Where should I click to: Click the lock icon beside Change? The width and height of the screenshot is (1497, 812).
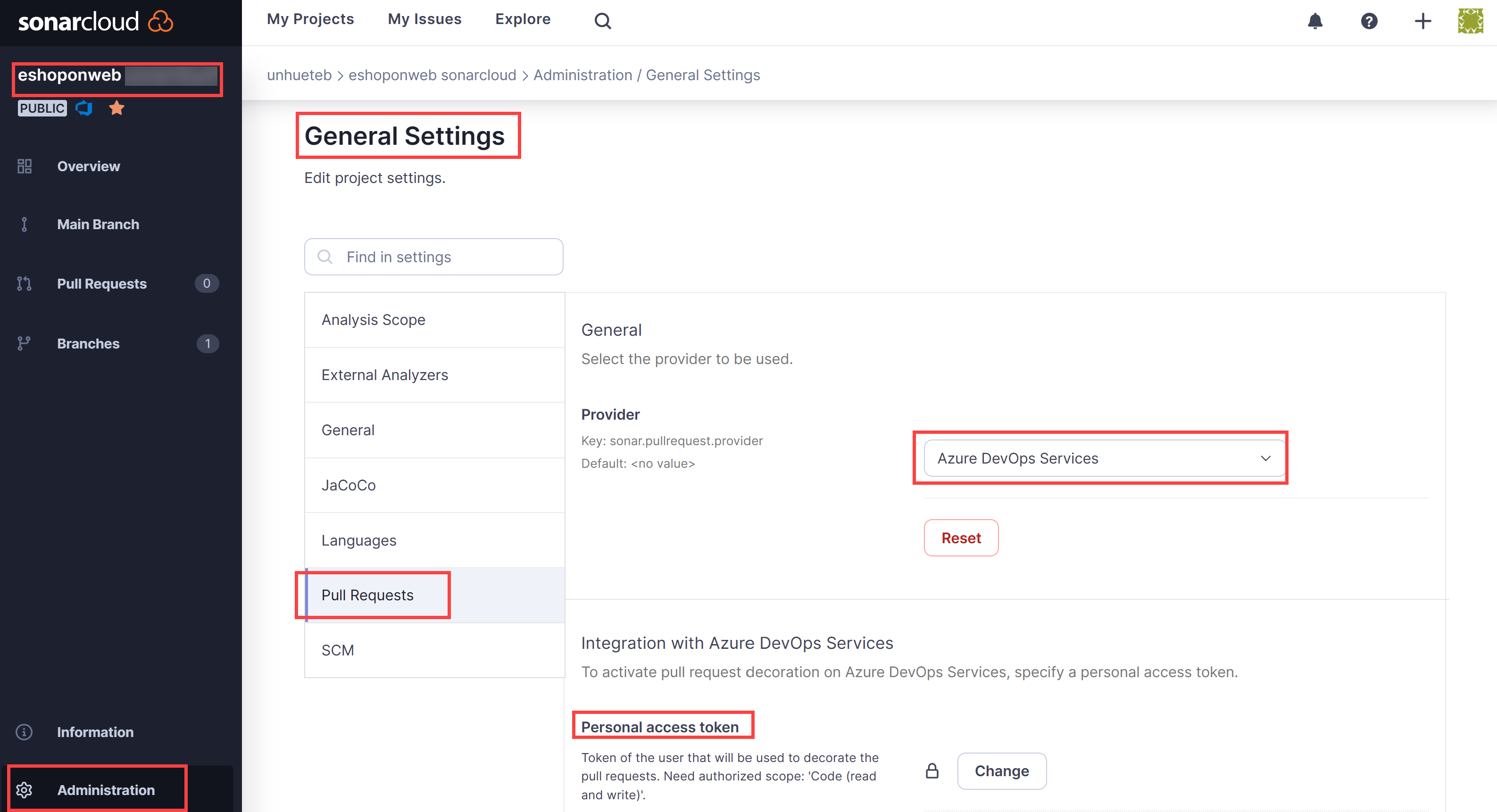(x=932, y=771)
